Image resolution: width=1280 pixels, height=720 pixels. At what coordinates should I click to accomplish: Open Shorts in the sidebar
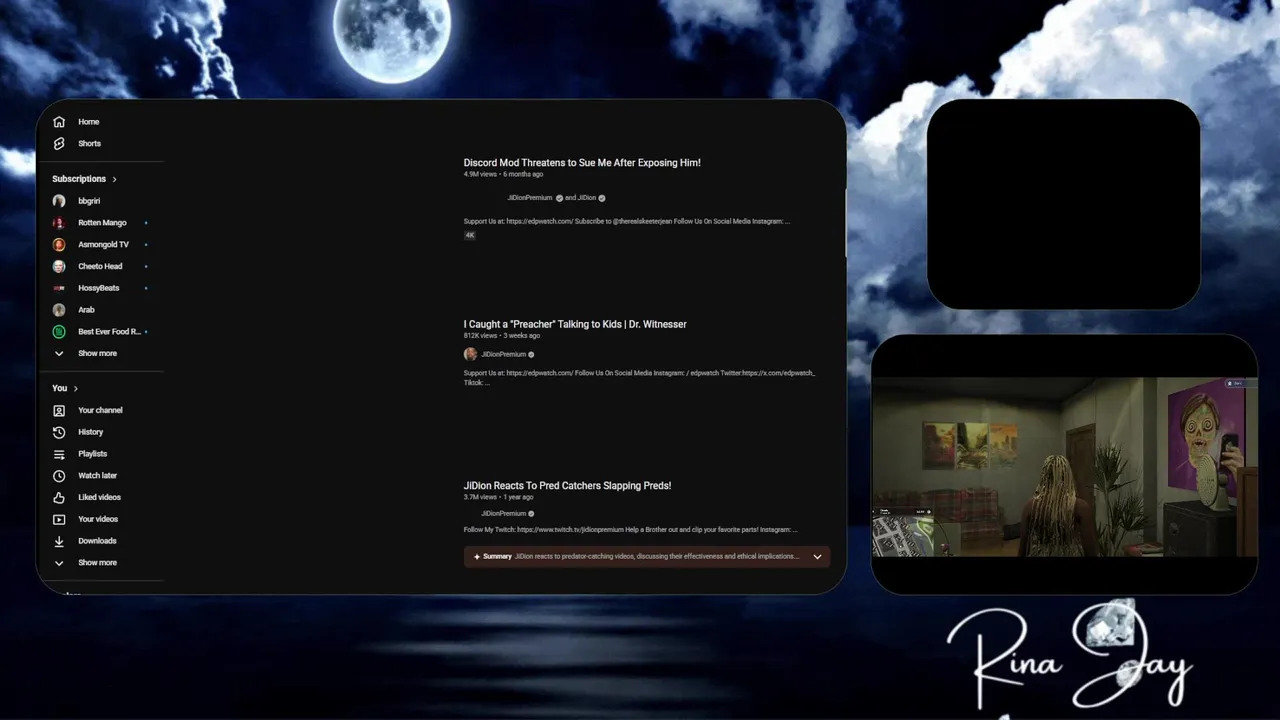(89, 144)
